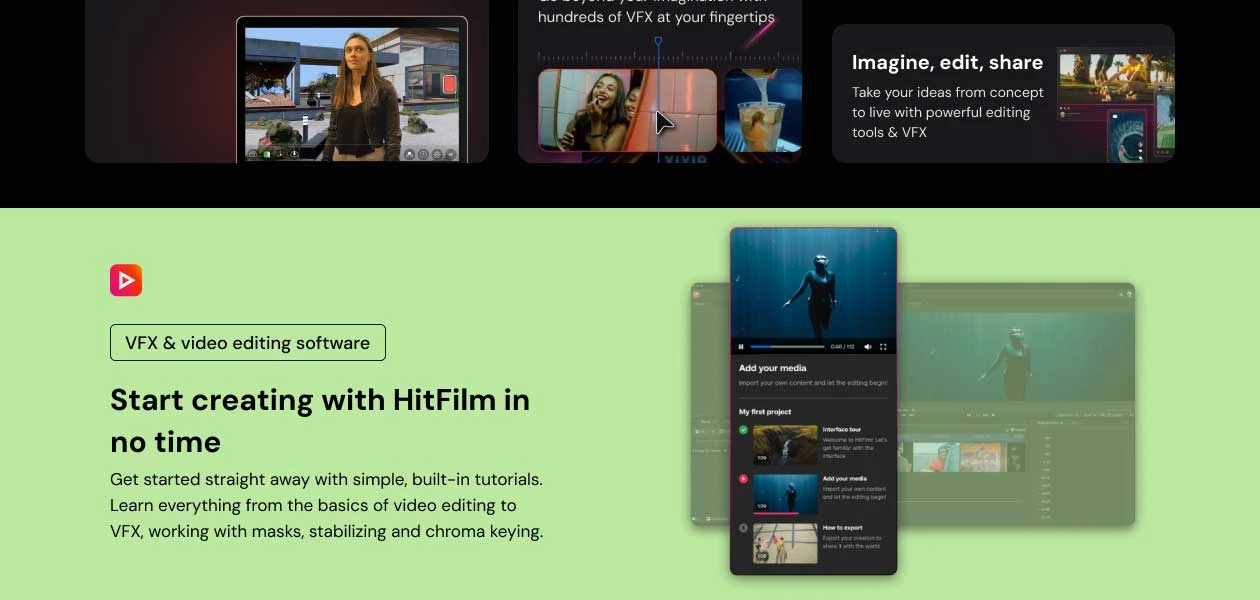Click the volume speaker icon on video

click(867, 346)
